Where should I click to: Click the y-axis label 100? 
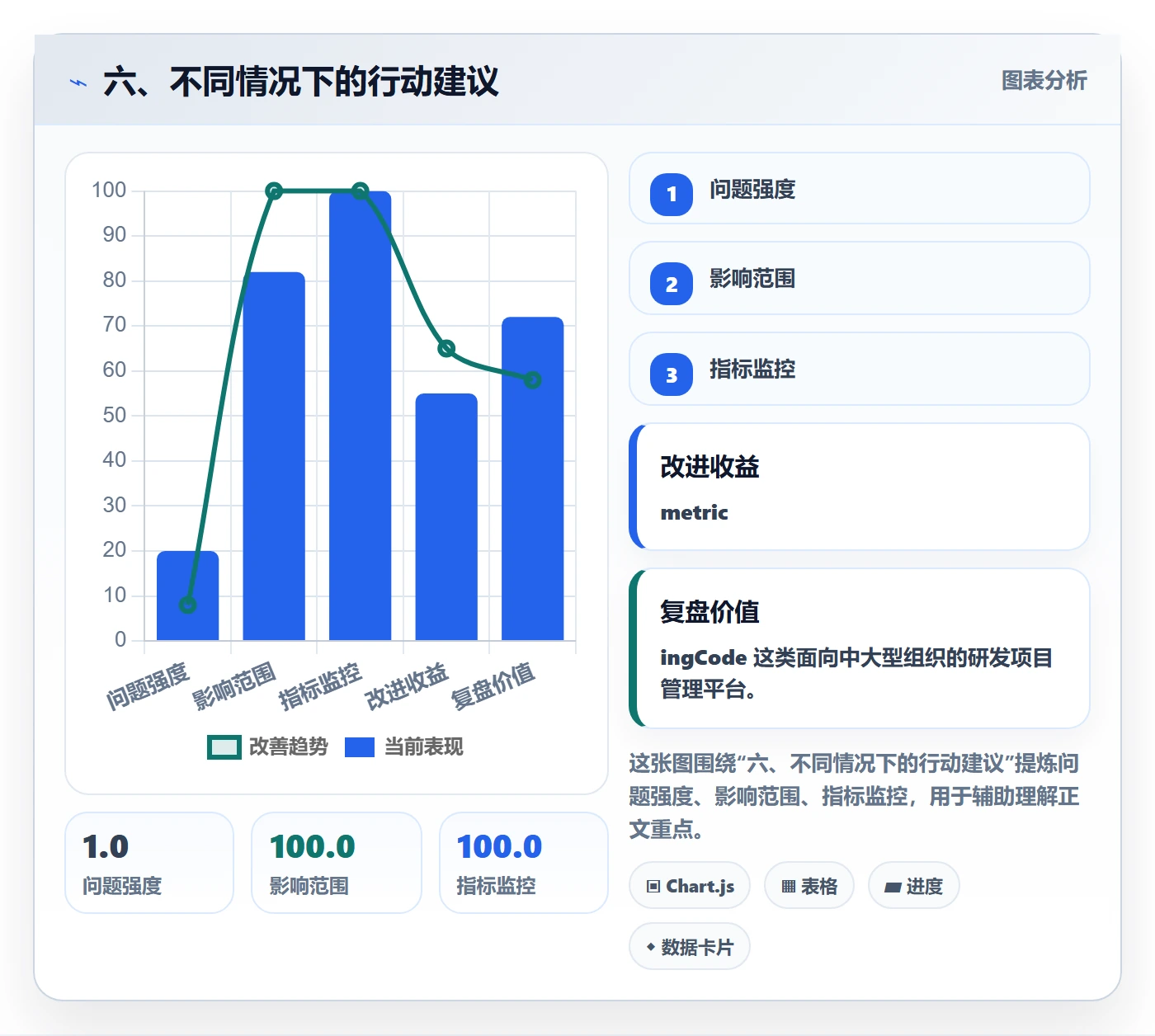[109, 191]
